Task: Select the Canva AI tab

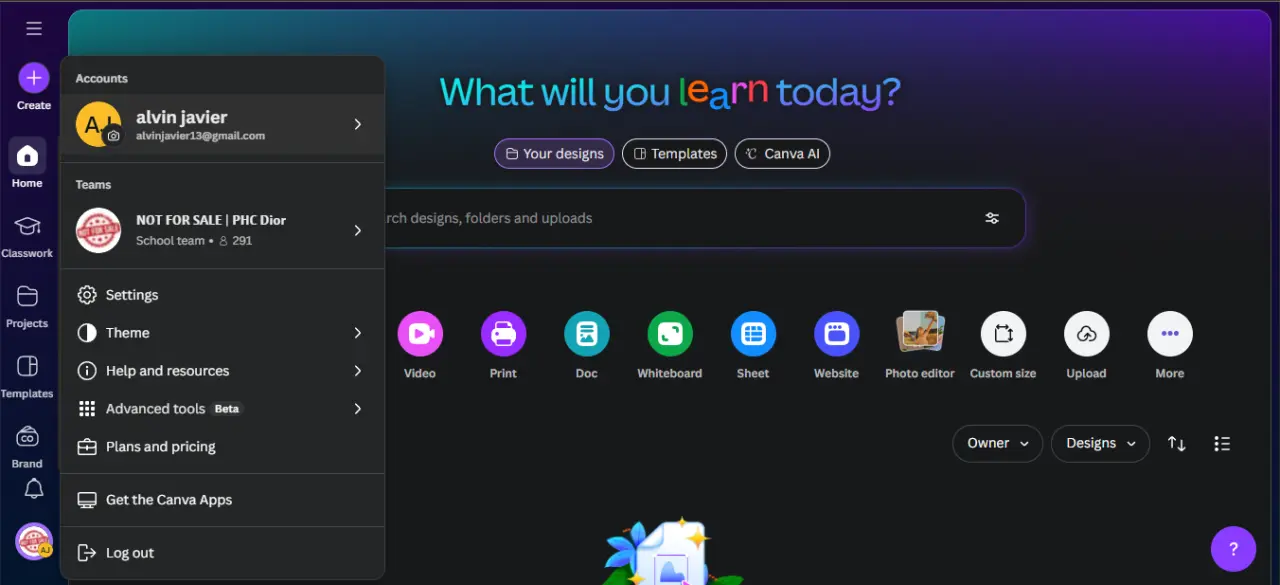Action: [783, 154]
